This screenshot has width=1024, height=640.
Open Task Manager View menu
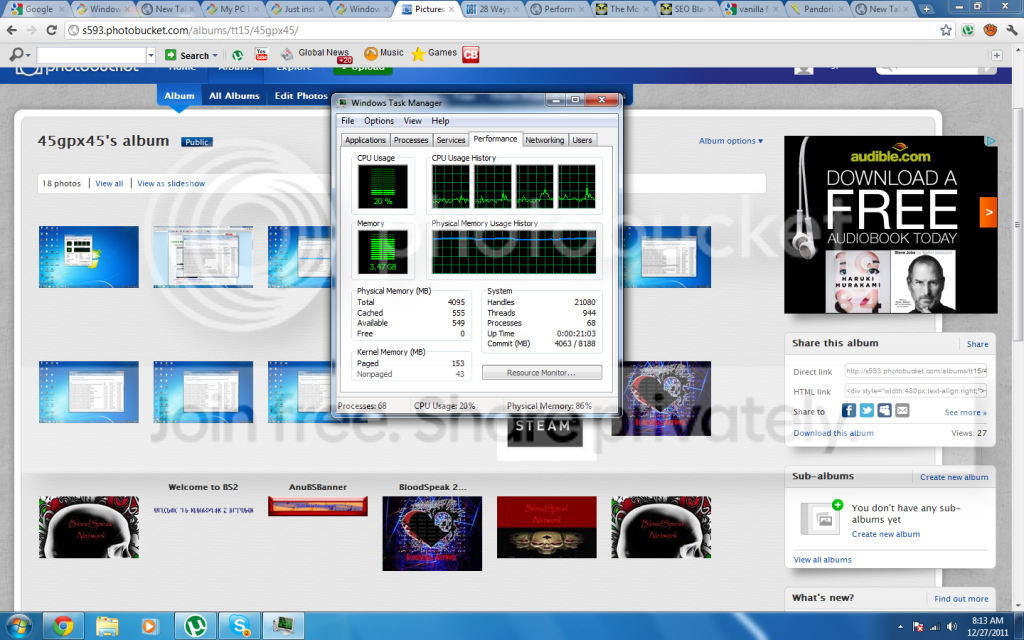[413, 121]
